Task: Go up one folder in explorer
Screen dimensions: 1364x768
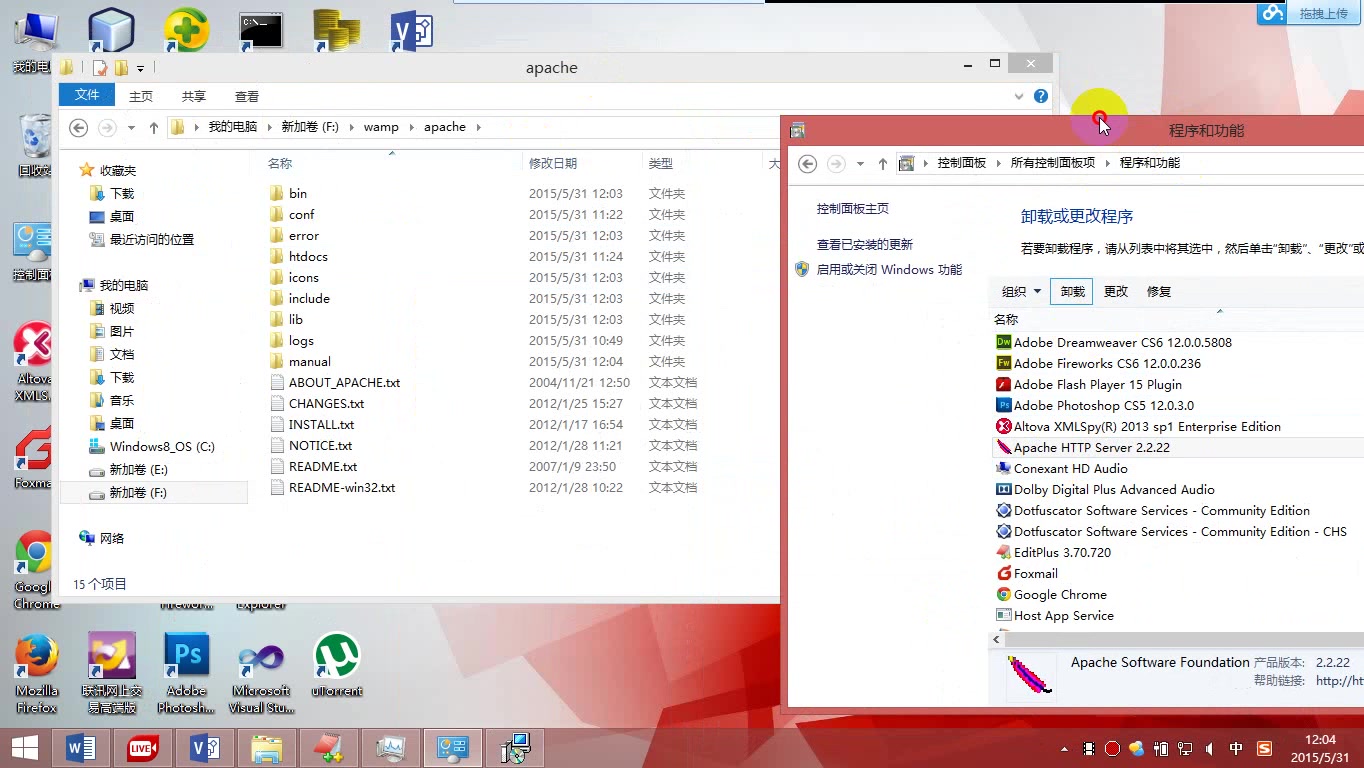Action: [x=153, y=127]
